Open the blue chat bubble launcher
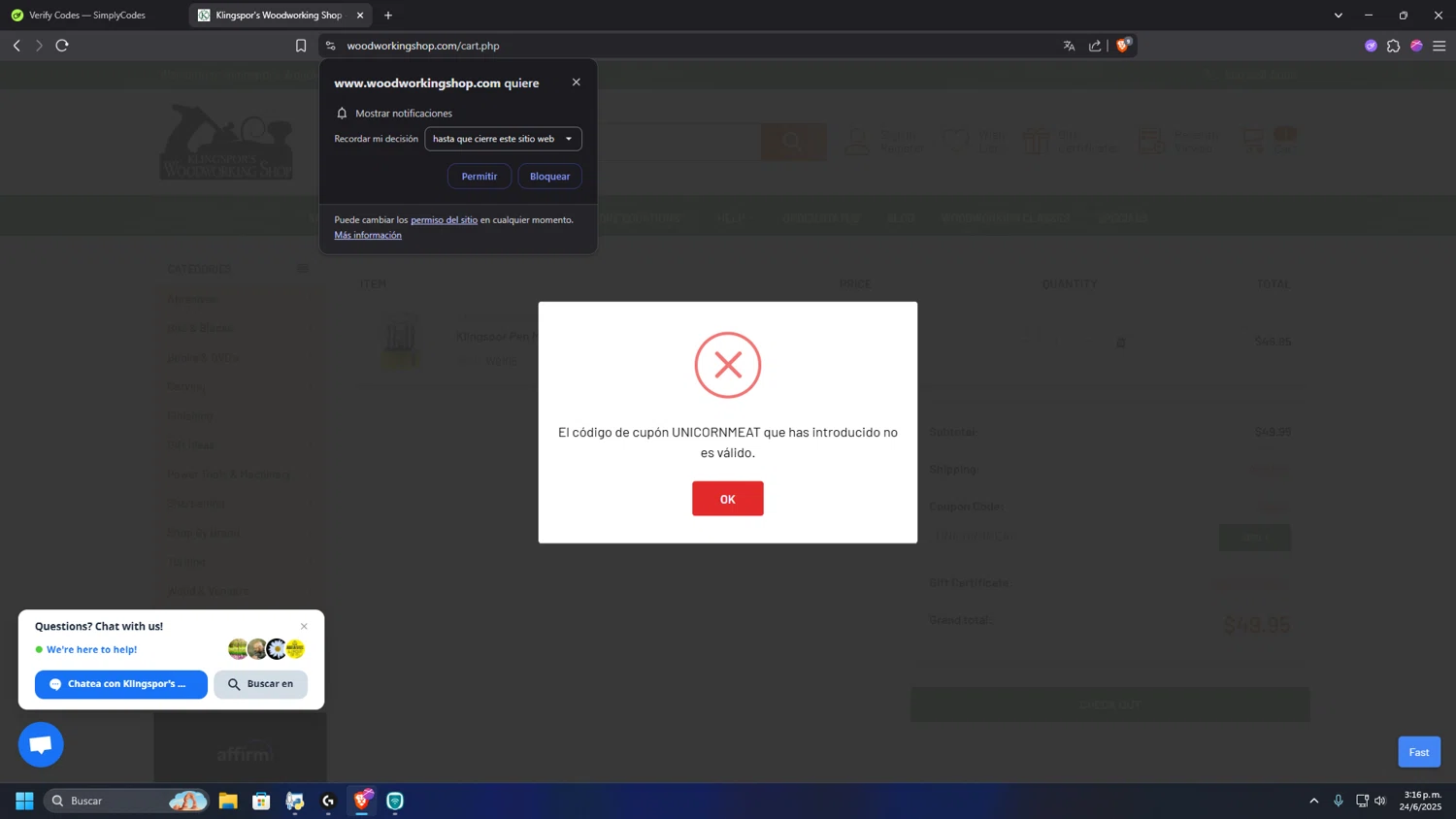Image resolution: width=1456 pixels, height=819 pixels. 41,744
